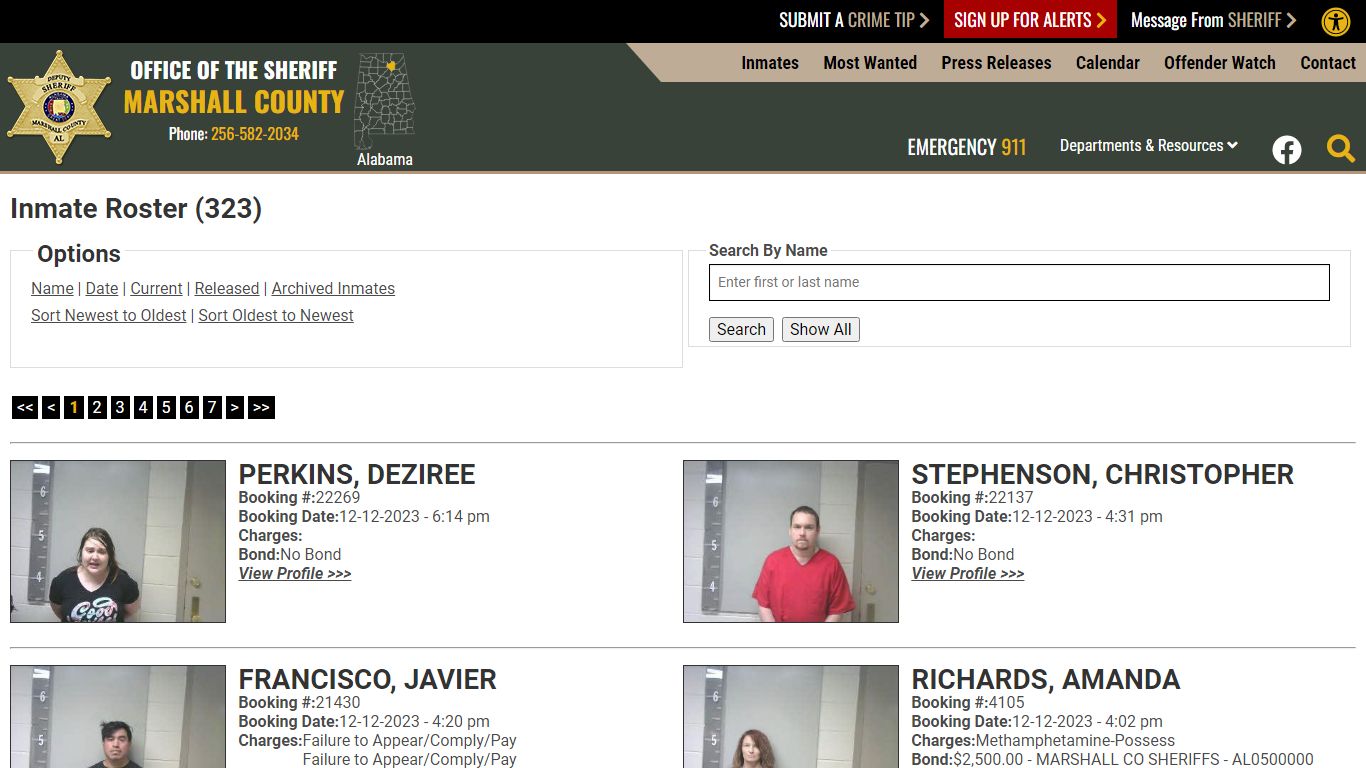
Task: Open Javier Francisco mugshot photo
Action: click(x=118, y=716)
